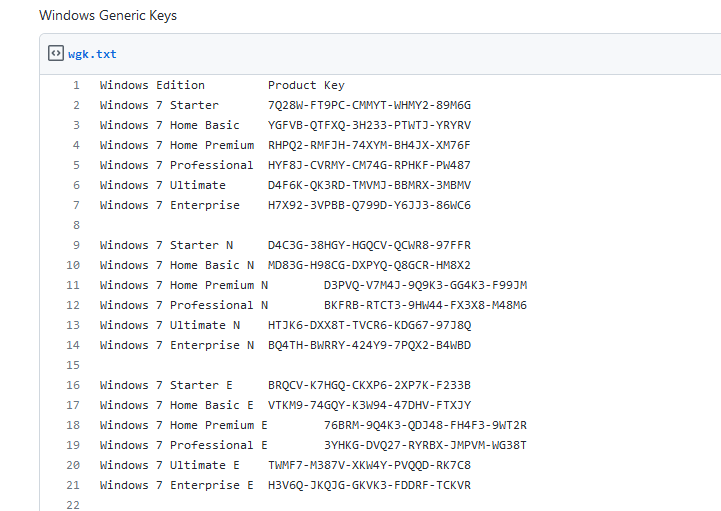Click key D3PVQ-V7M4J-9Q9K3-GG4K3-F99JM
The image size is (721, 511).
pyautogui.click(x=425, y=285)
